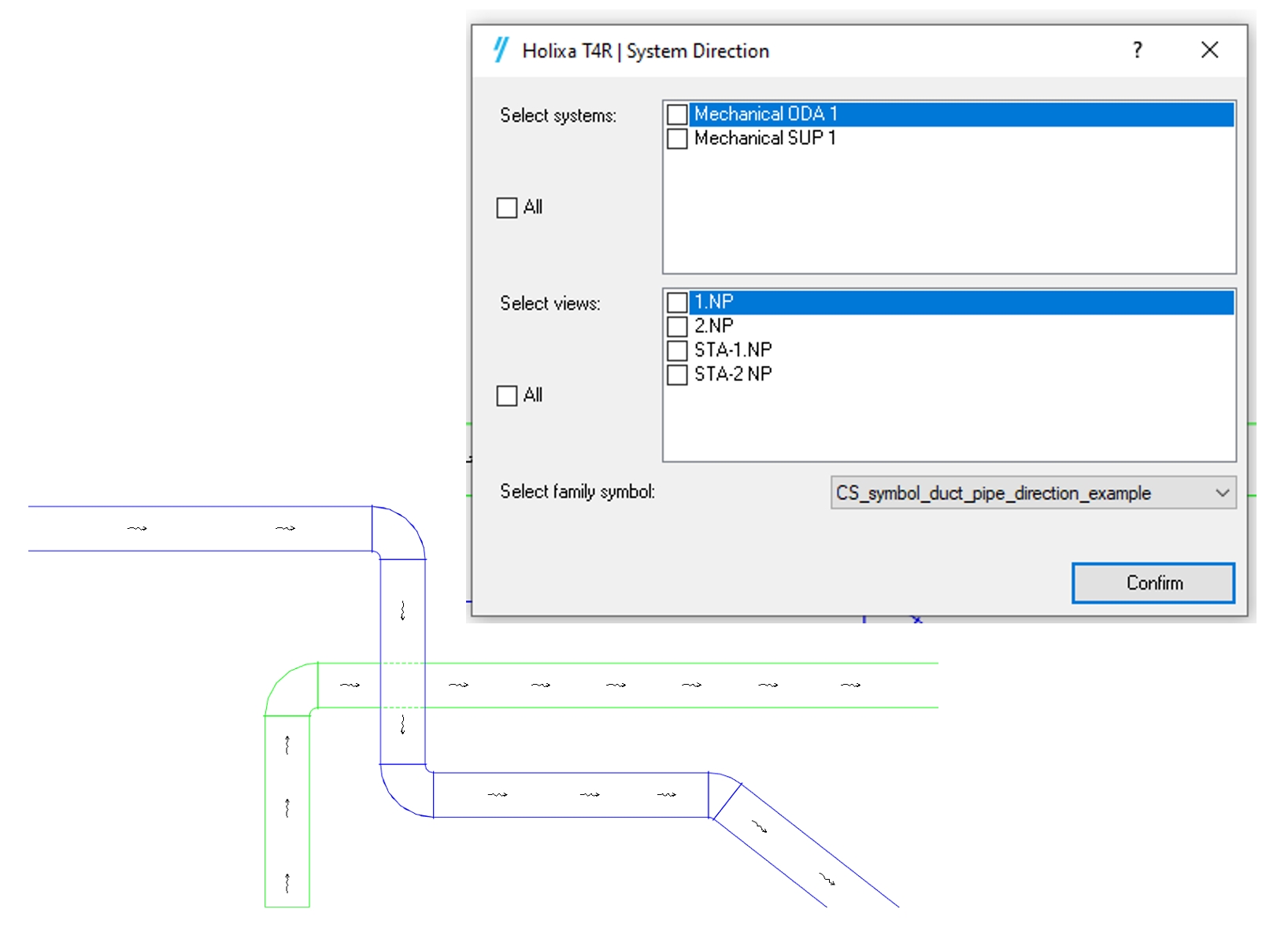Check the STA-1.NP view checkbox

[677, 350]
